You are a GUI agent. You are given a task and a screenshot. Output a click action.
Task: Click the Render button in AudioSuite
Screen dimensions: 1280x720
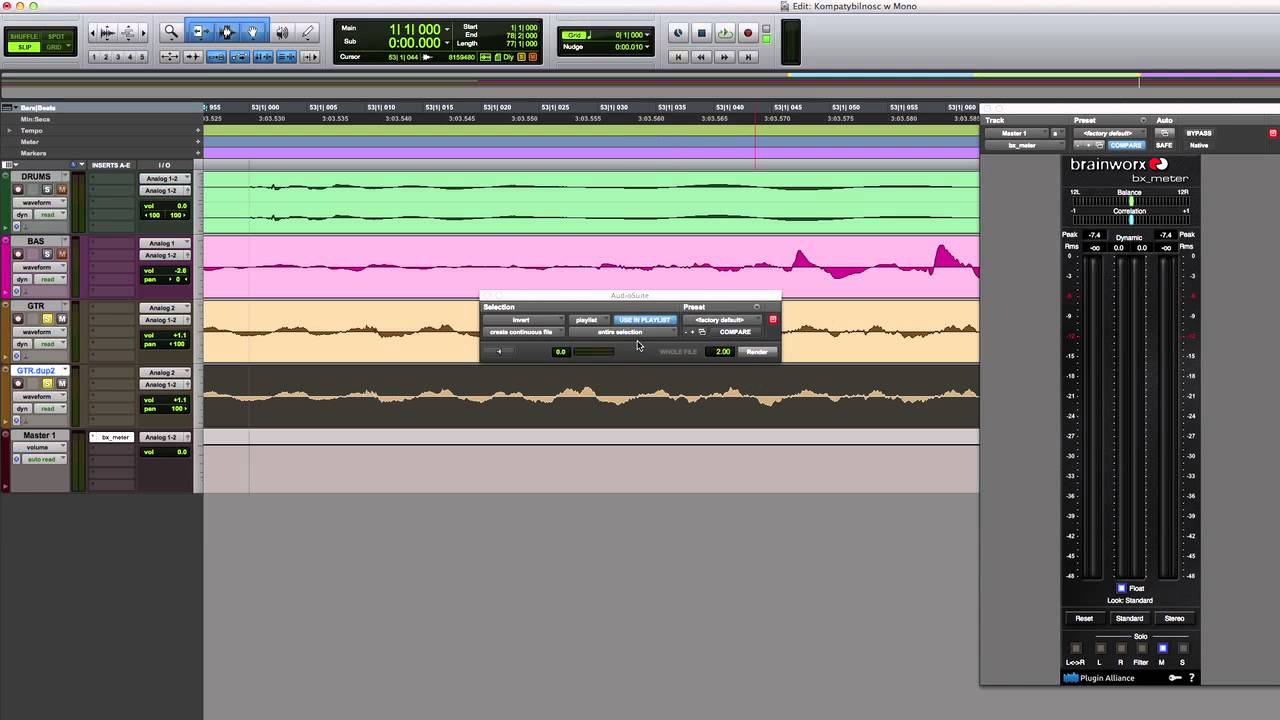pyautogui.click(x=757, y=352)
